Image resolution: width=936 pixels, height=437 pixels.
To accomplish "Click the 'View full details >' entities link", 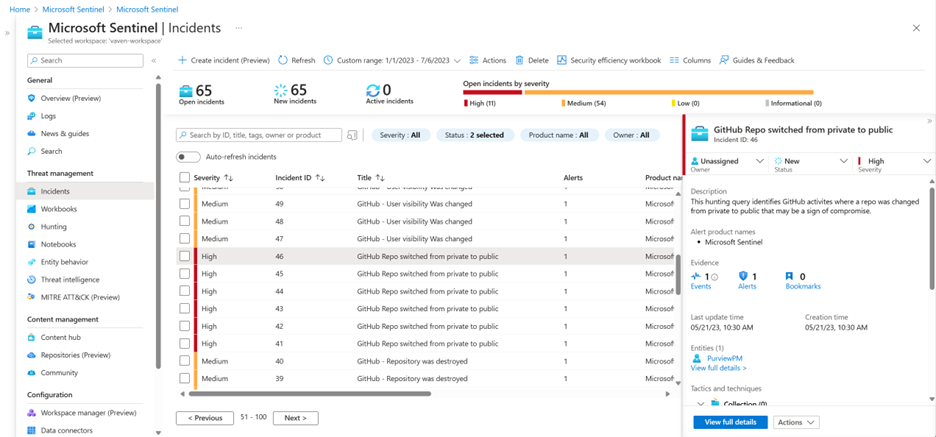I will pos(718,368).
